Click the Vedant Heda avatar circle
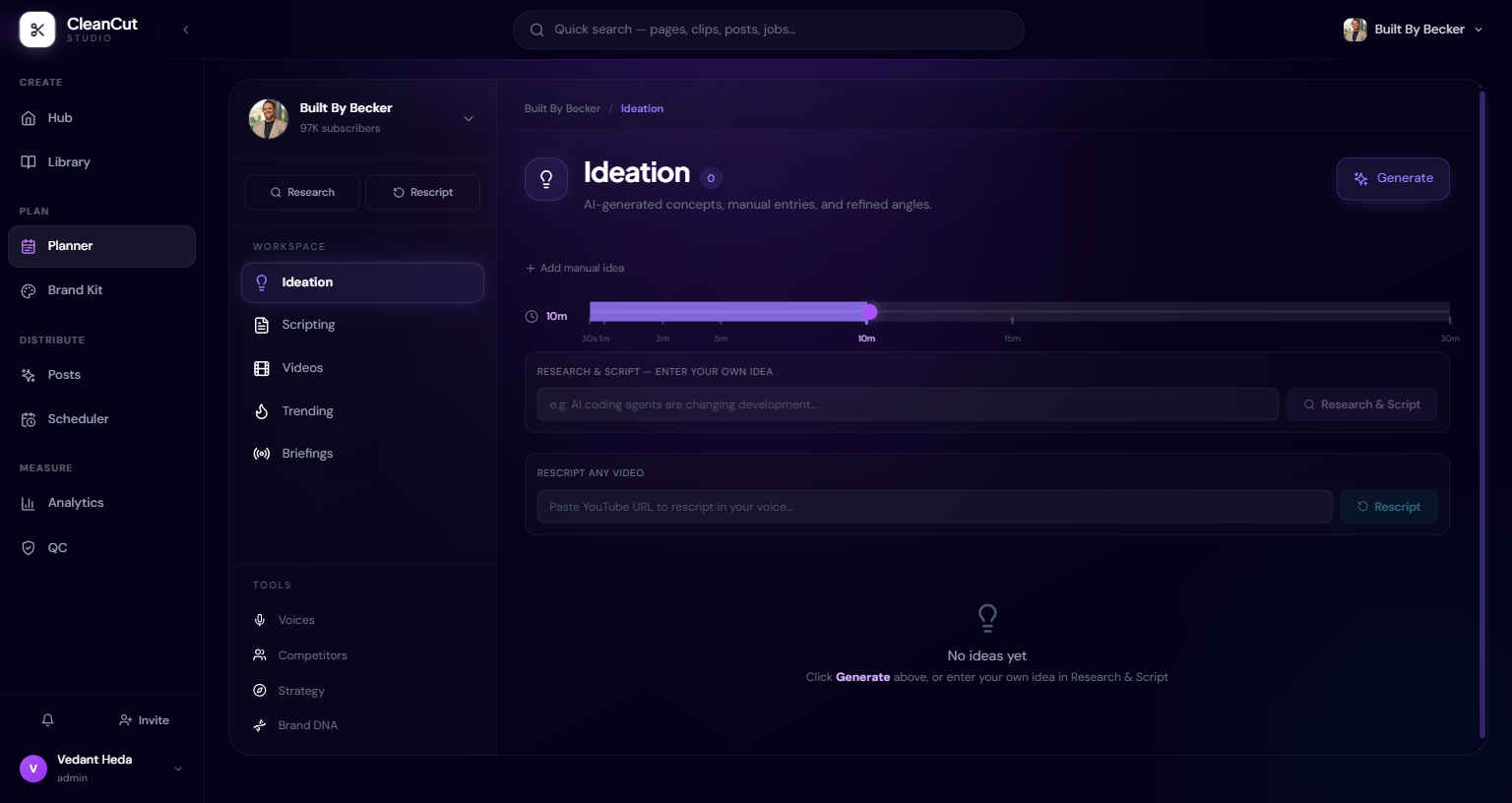This screenshot has width=1512, height=803. point(33,769)
